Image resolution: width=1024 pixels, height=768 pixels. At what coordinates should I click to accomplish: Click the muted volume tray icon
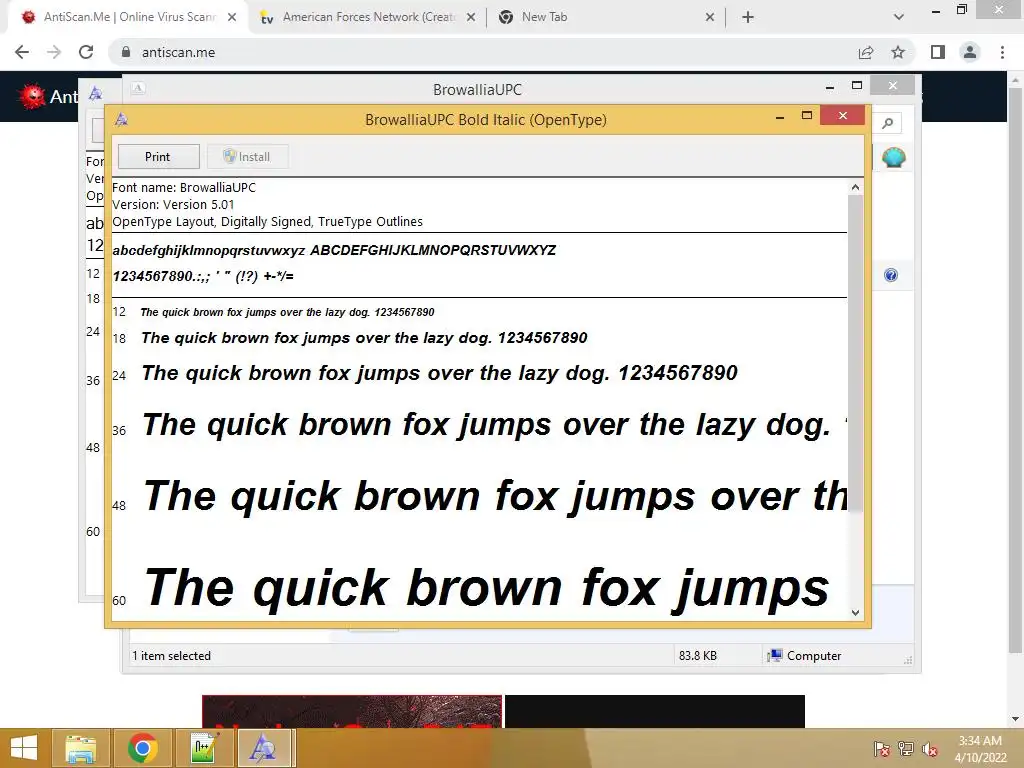pyautogui.click(x=930, y=749)
